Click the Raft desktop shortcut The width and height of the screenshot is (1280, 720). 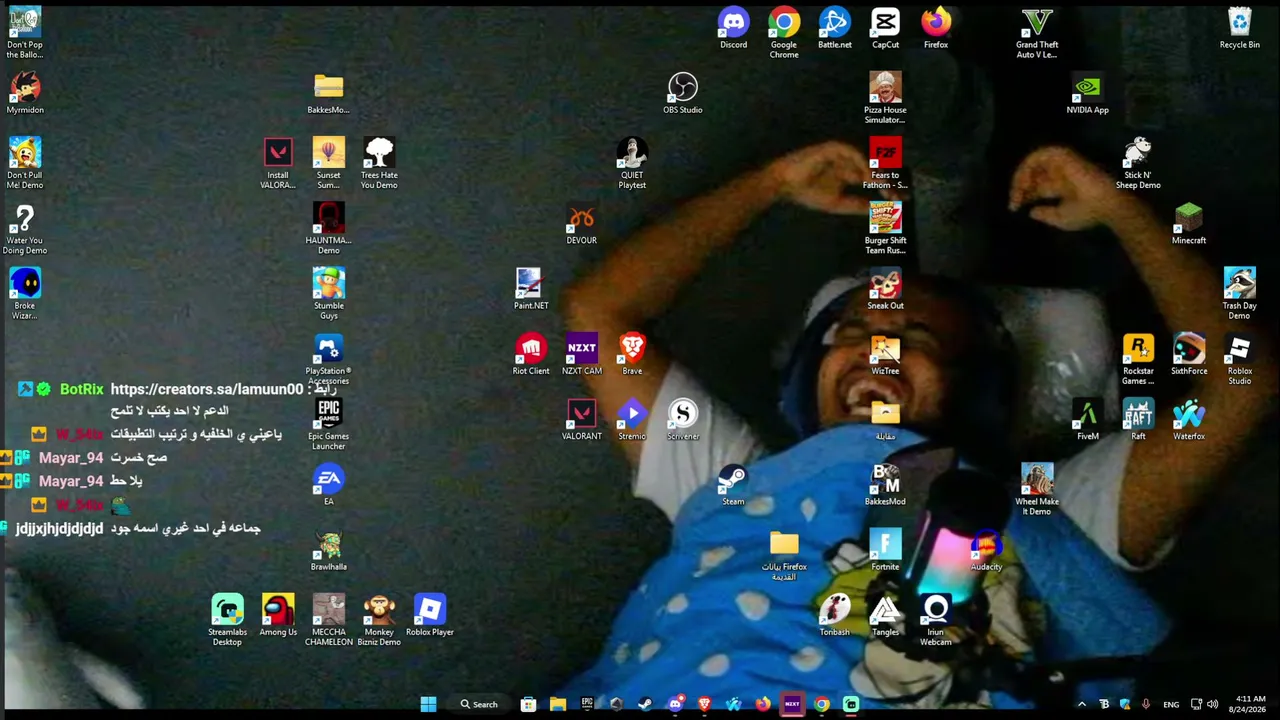tap(1138, 420)
